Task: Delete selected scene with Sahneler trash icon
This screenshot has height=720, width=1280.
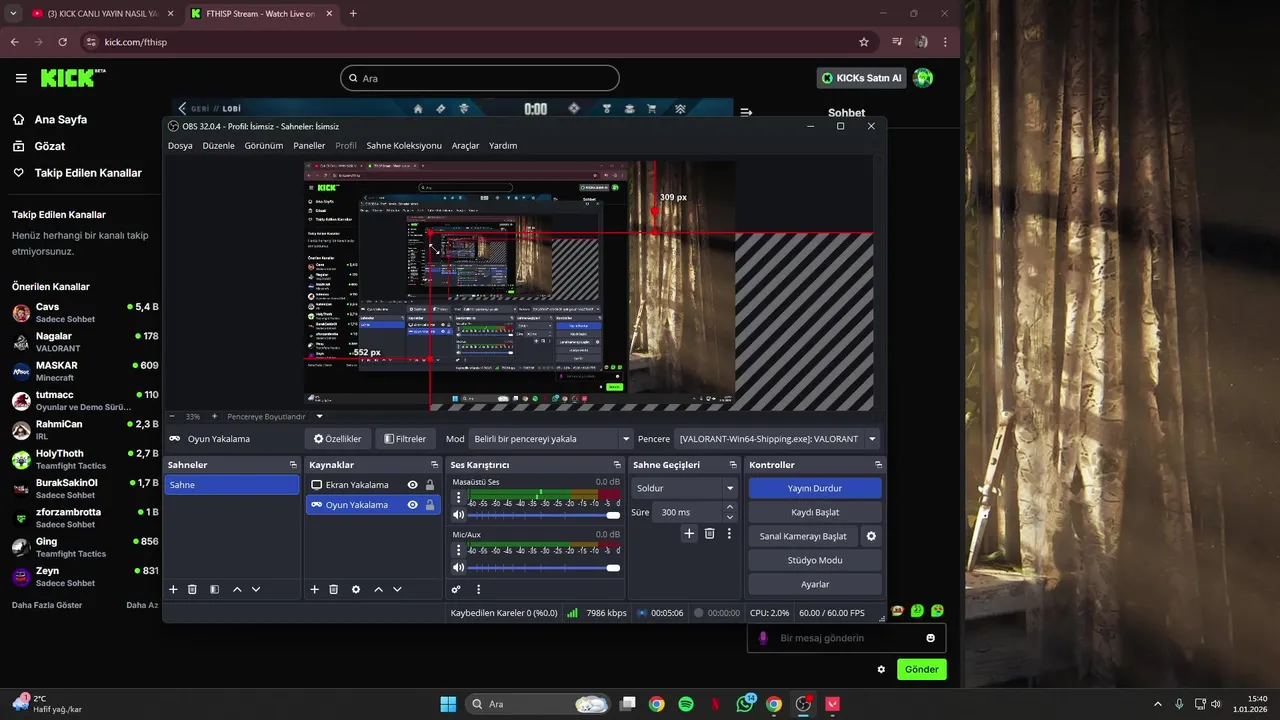Action: (x=192, y=590)
